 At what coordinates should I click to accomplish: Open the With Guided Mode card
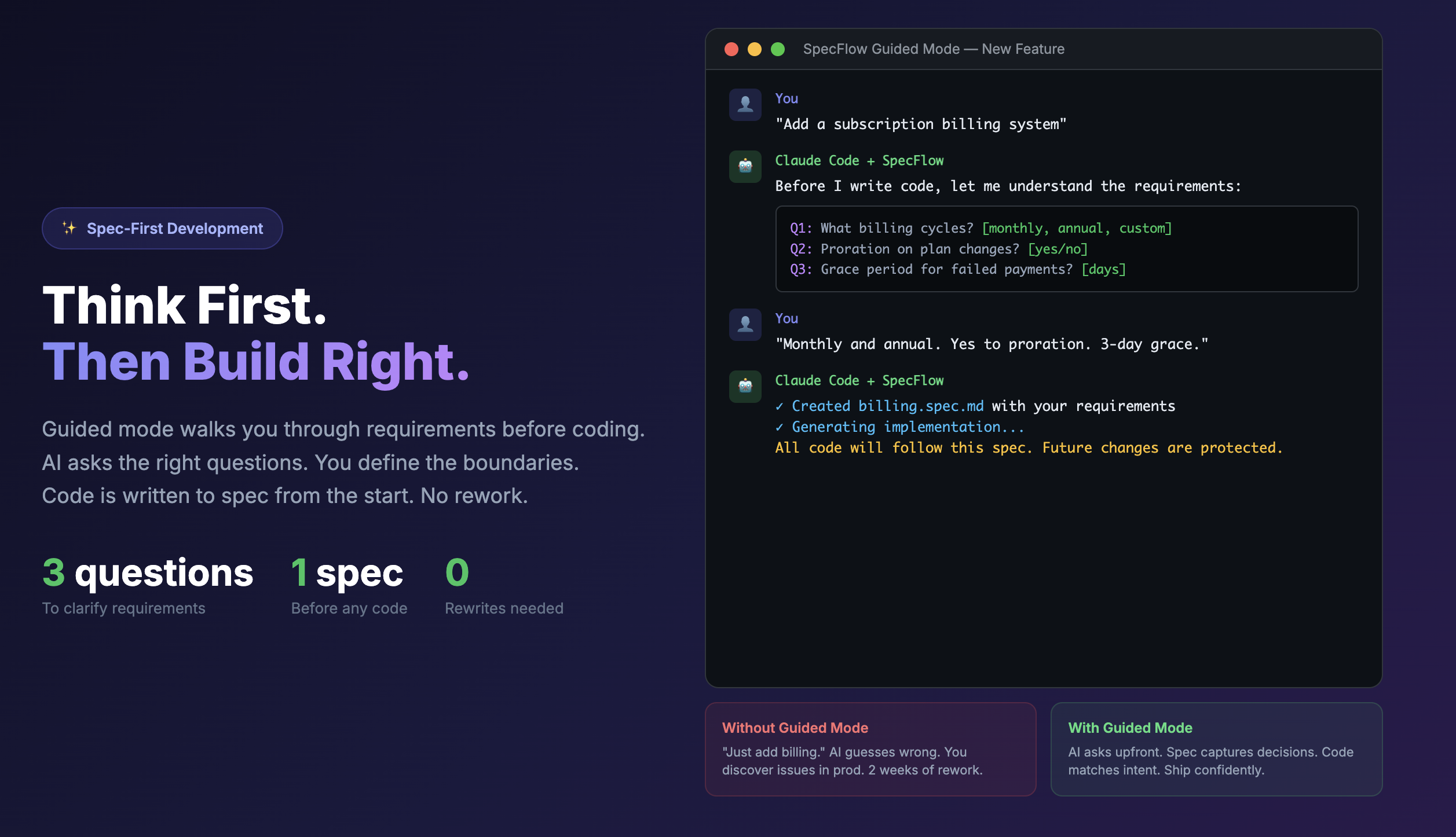coord(1216,749)
